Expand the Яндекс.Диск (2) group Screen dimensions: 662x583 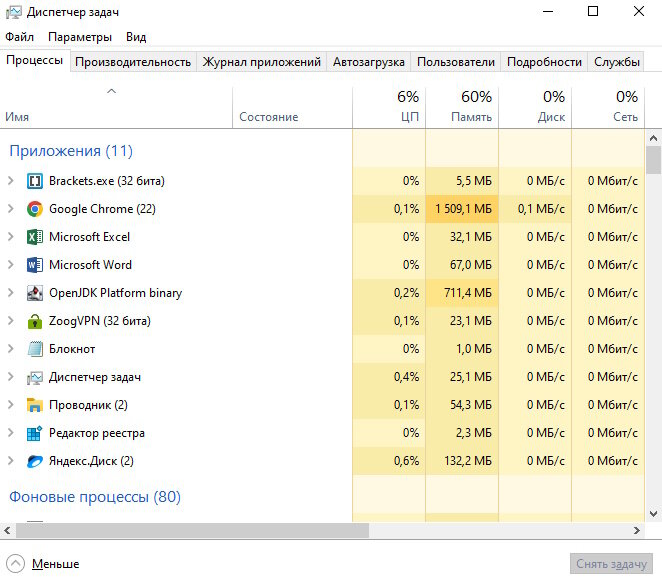click(11, 461)
